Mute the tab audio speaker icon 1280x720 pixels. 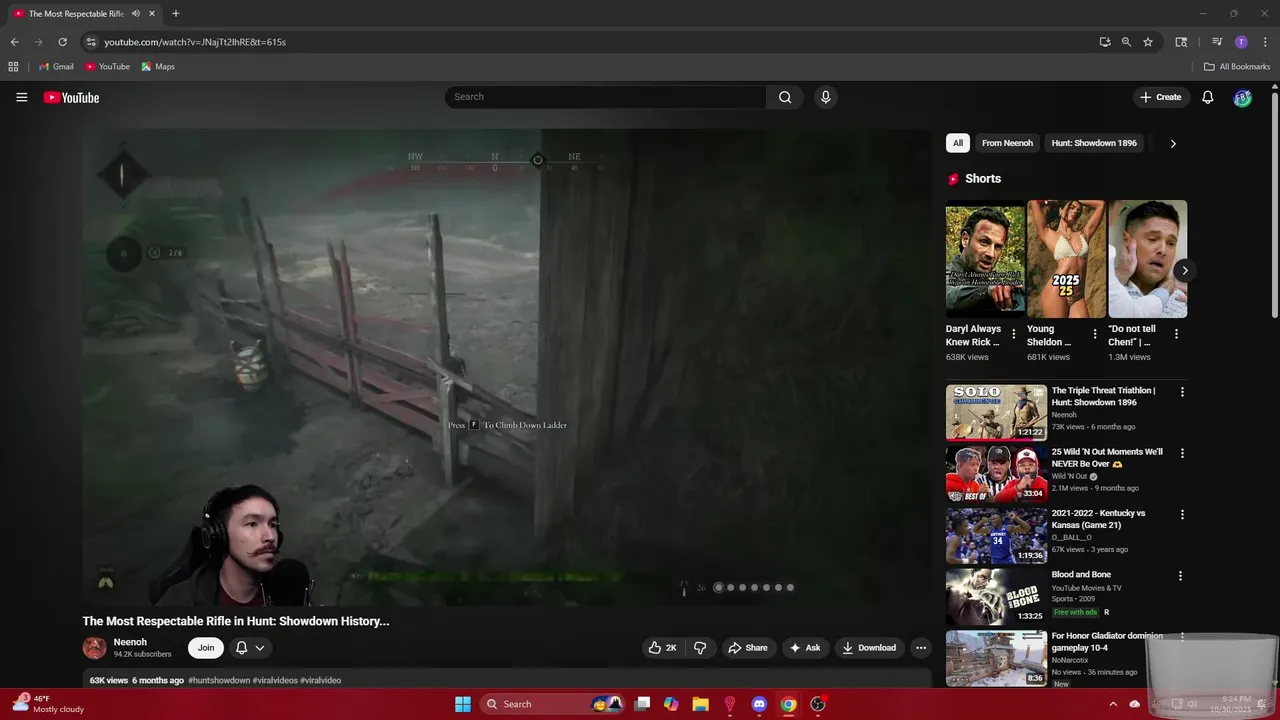click(136, 14)
